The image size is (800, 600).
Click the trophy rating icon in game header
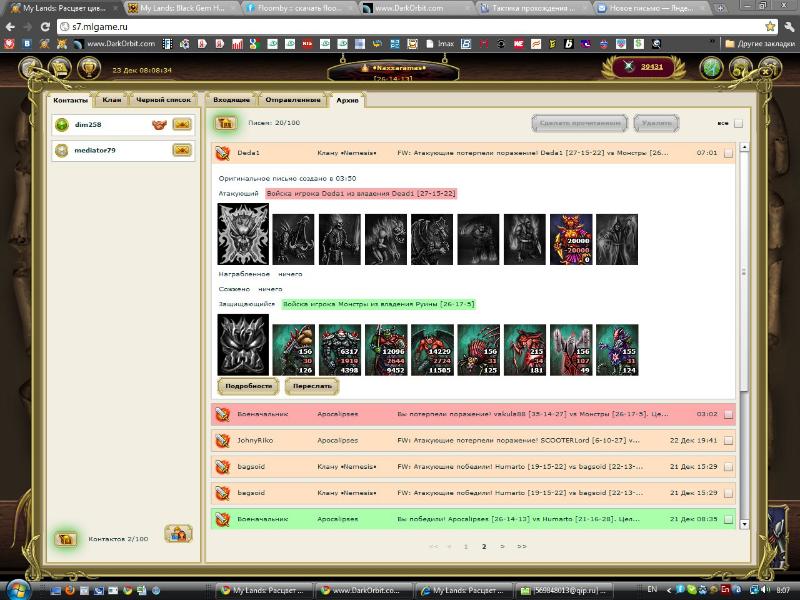(89, 68)
